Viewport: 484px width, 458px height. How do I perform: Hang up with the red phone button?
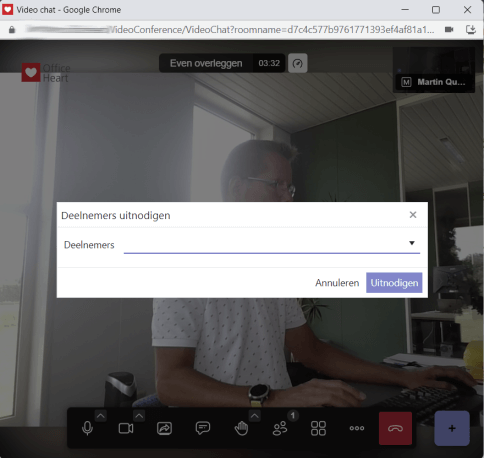(x=395, y=428)
